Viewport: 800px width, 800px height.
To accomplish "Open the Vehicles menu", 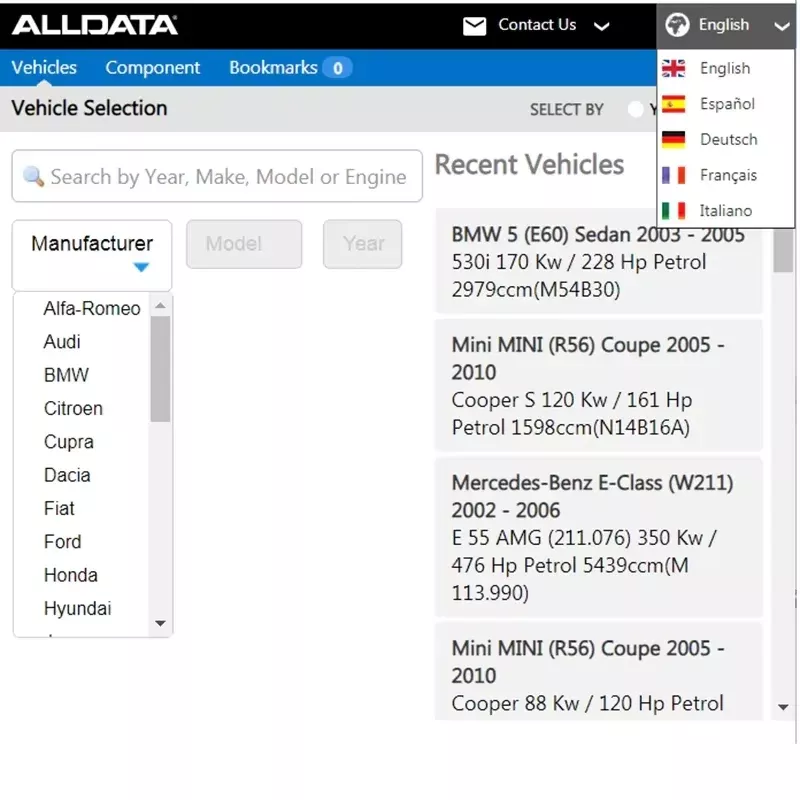I will [44, 68].
